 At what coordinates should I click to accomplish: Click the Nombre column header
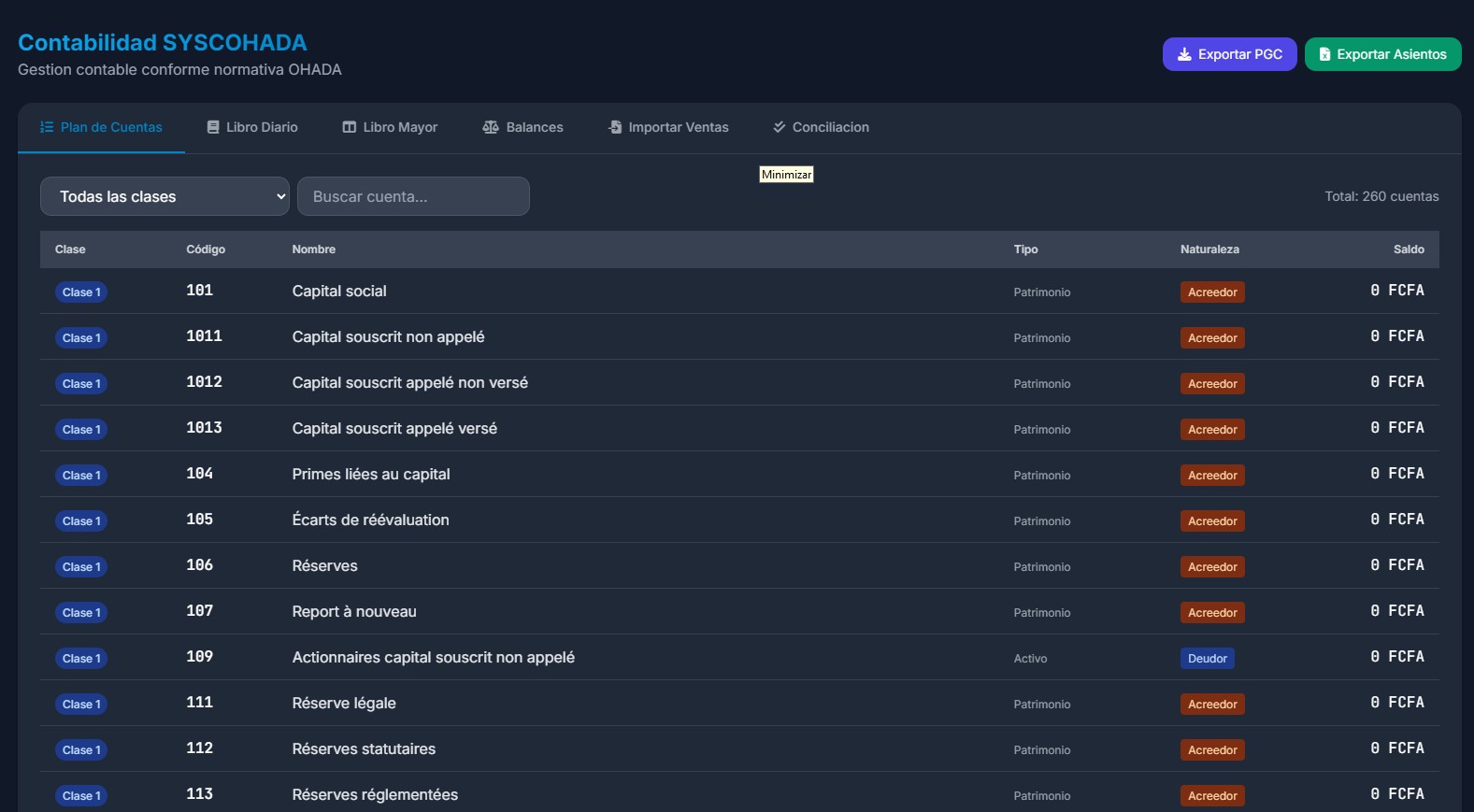click(x=314, y=249)
